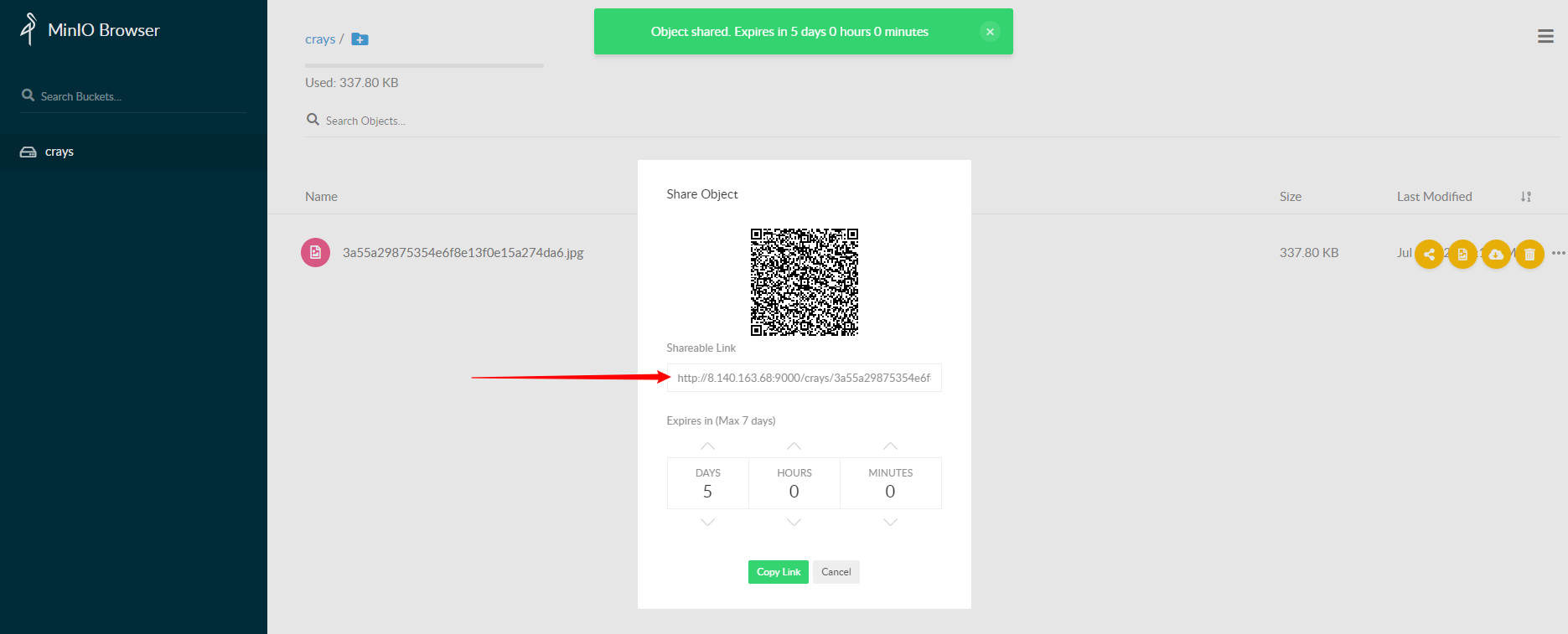The width and height of the screenshot is (1568, 634).
Task: Select the crays bucket in sidebar
Action: 133,152
